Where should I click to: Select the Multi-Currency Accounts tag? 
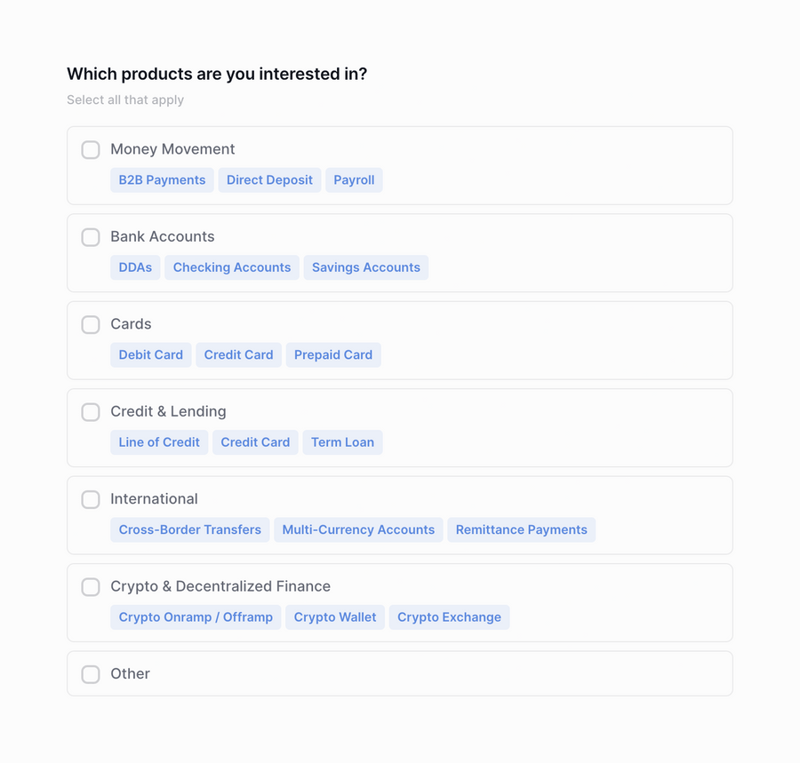[x=358, y=530]
